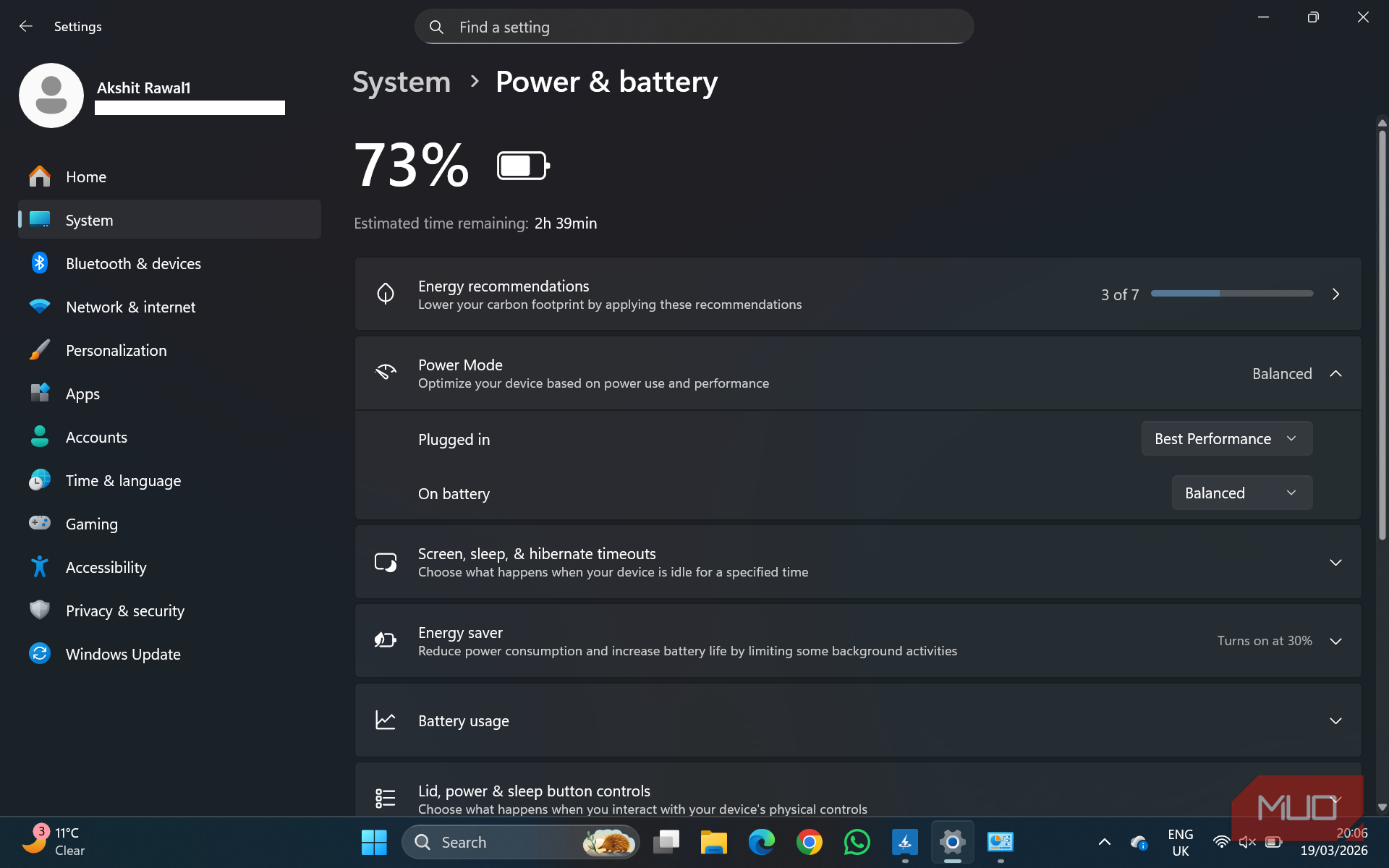Open Windows Update settings

tap(169, 654)
